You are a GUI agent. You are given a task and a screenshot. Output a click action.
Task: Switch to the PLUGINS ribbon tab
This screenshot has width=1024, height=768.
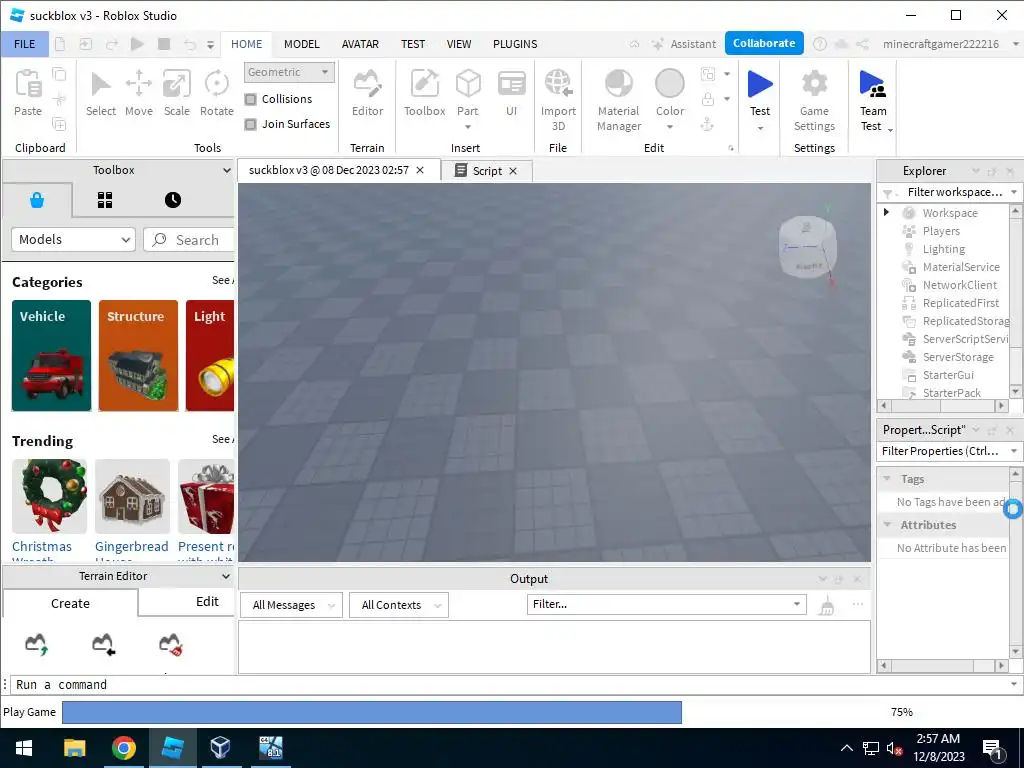point(515,44)
